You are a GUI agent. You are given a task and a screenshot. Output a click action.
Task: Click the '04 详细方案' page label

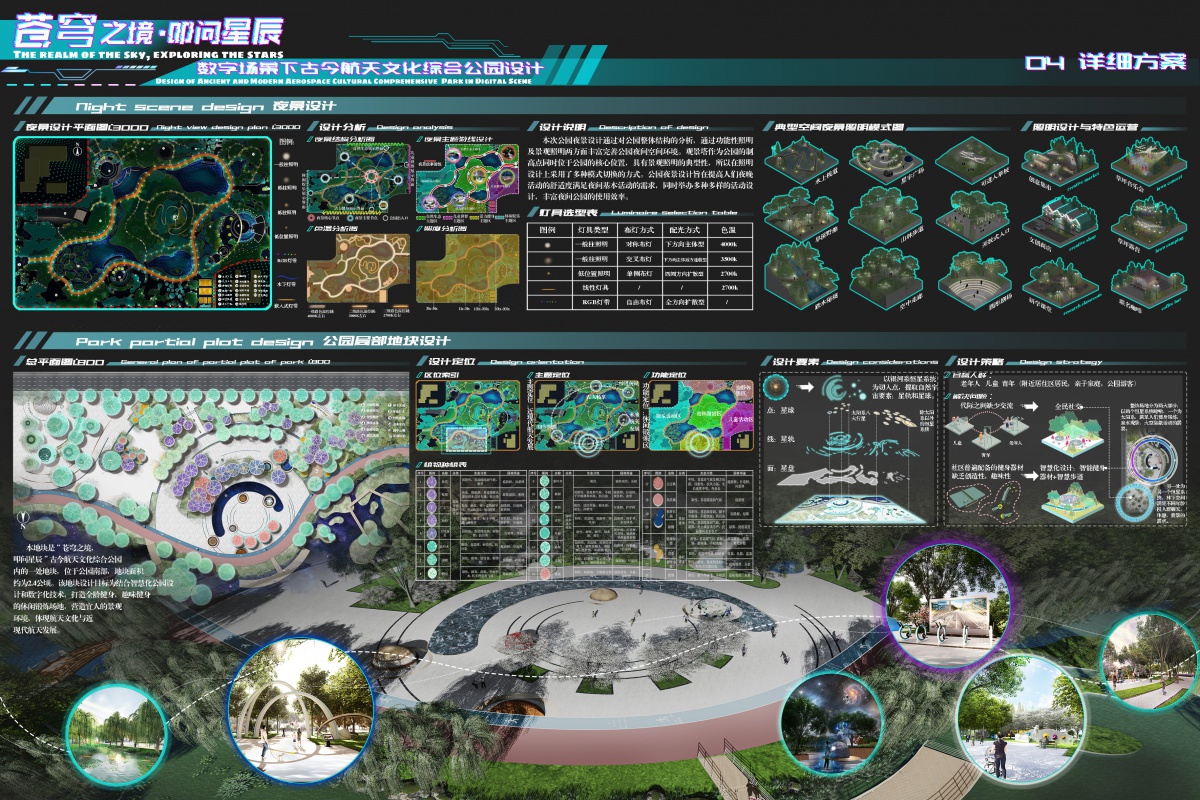pyautogui.click(x=1106, y=62)
